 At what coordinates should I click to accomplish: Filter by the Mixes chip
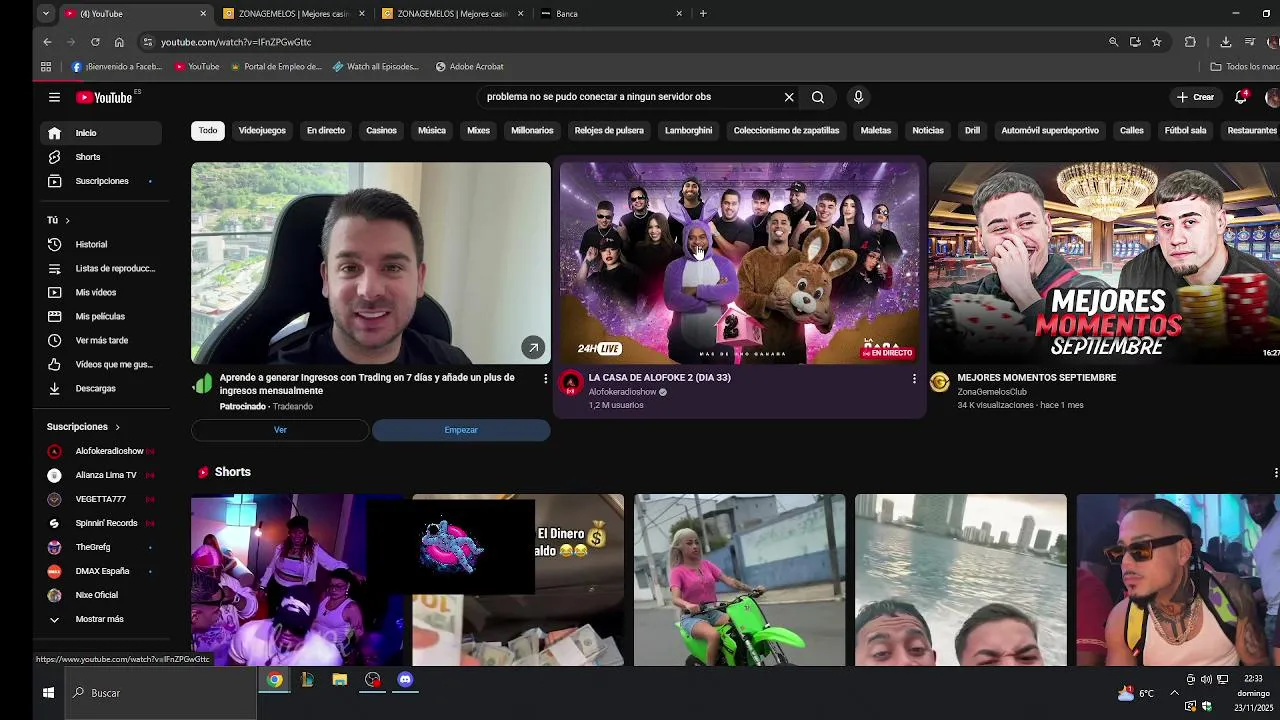(478, 131)
